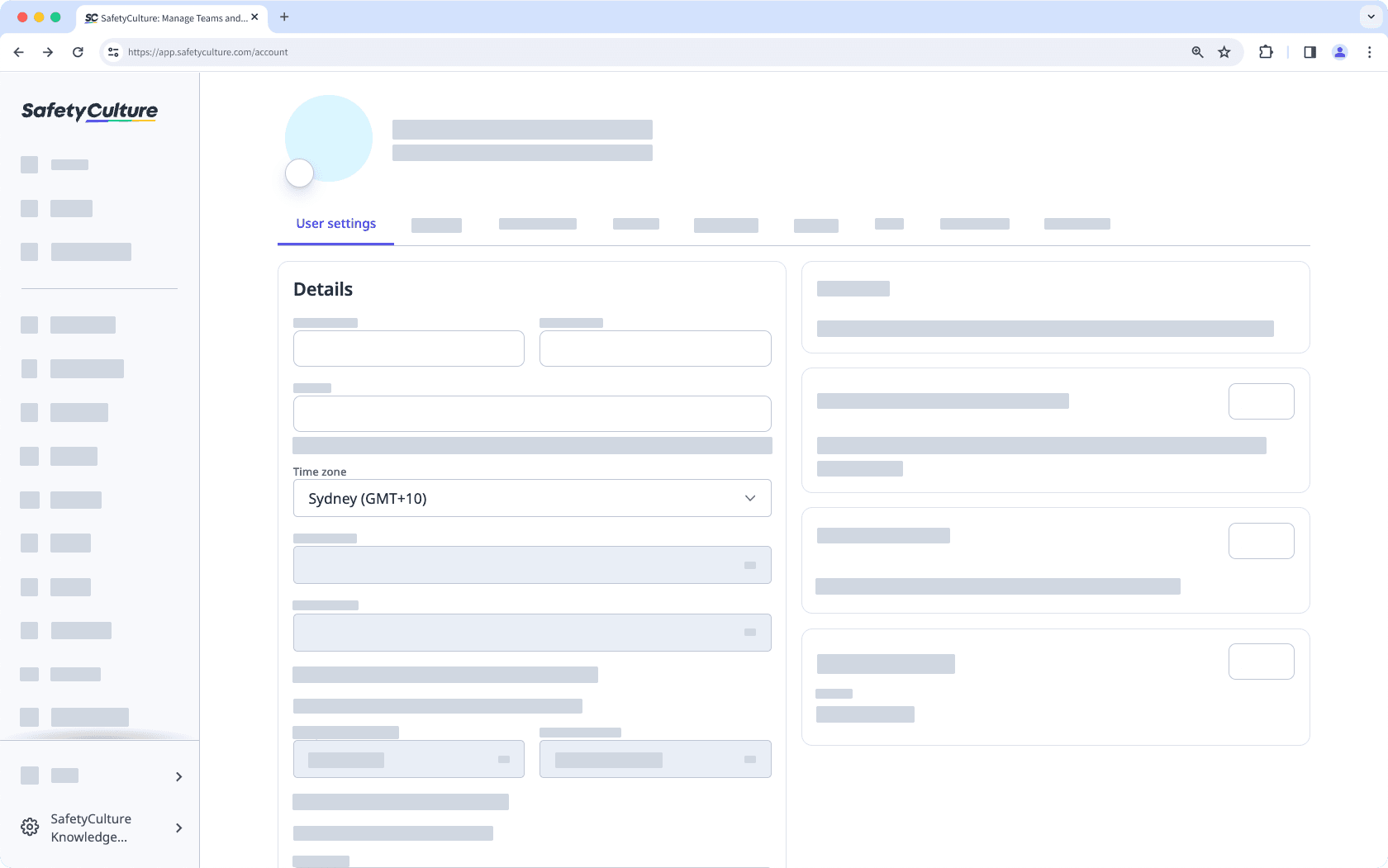Open a new browser tab

click(x=284, y=17)
